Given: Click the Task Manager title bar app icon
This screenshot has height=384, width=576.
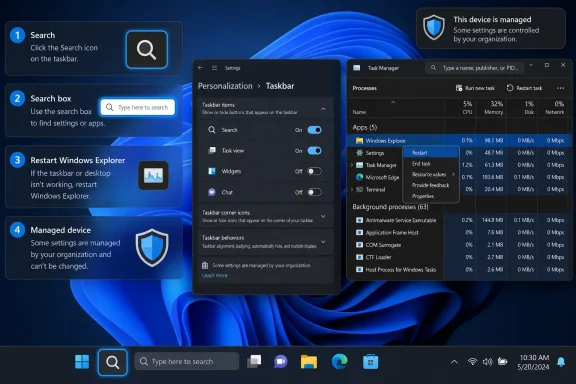Looking at the screenshot, I should tap(356, 68).
